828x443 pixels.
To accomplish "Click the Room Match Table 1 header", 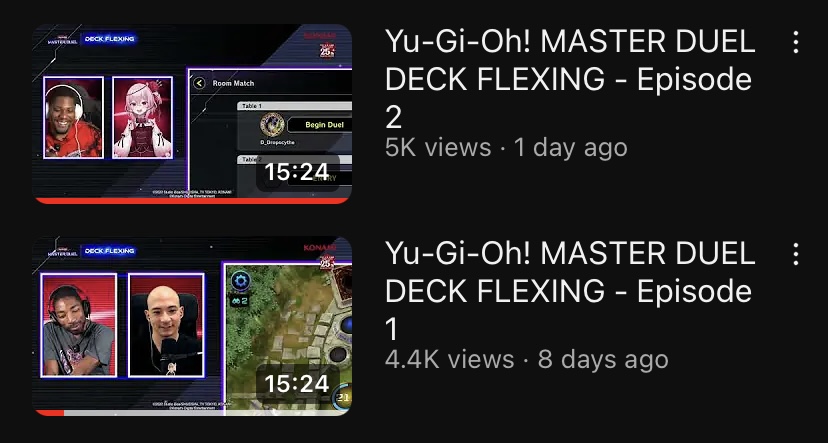I will pyautogui.click(x=294, y=106).
